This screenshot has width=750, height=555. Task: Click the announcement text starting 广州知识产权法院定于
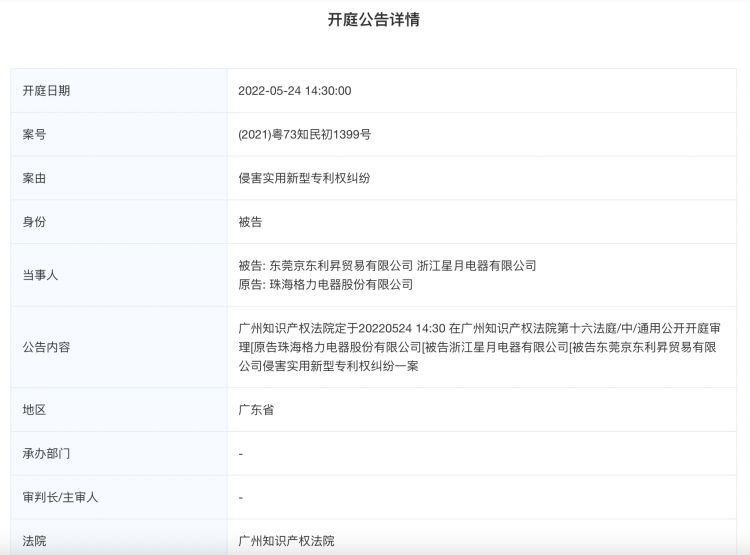[479, 347]
